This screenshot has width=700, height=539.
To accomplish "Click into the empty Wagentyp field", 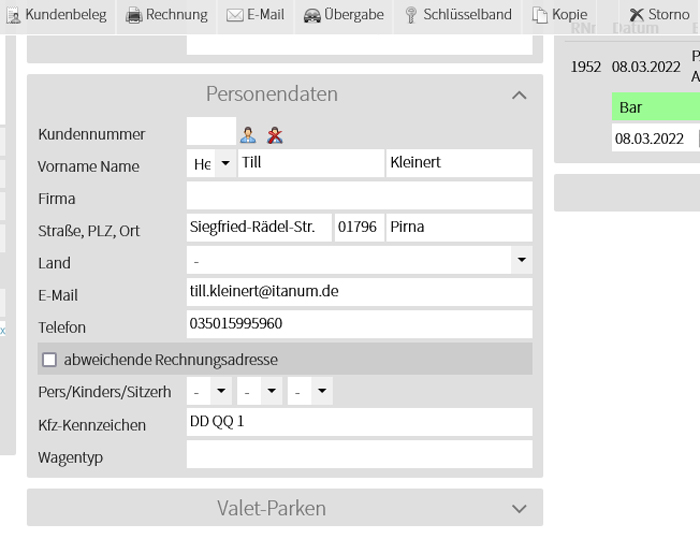I will [x=359, y=454].
